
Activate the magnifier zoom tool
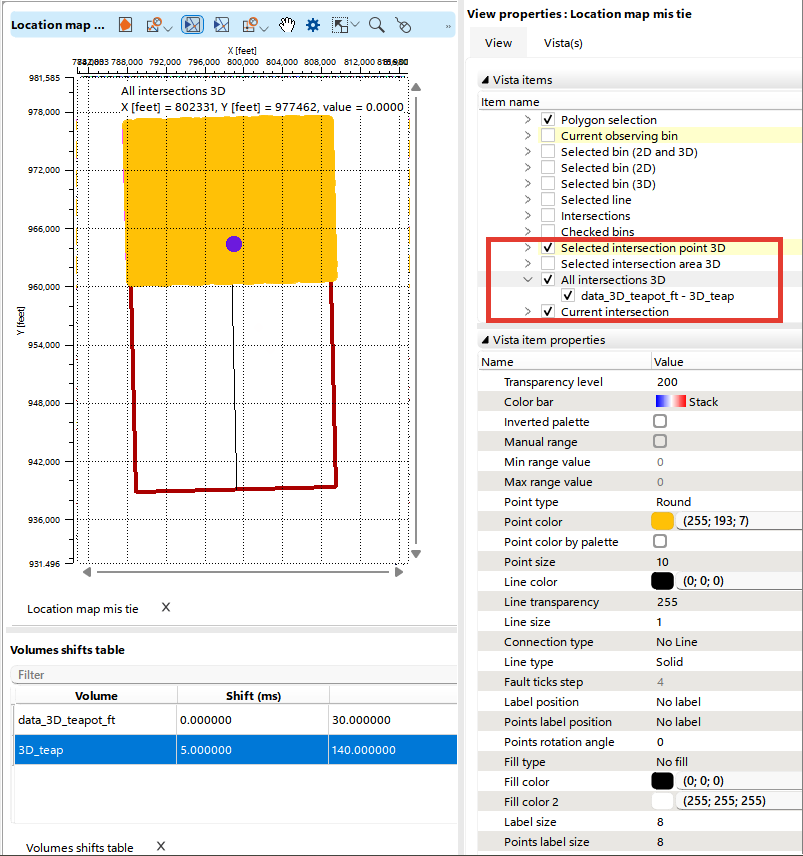click(377, 25)
